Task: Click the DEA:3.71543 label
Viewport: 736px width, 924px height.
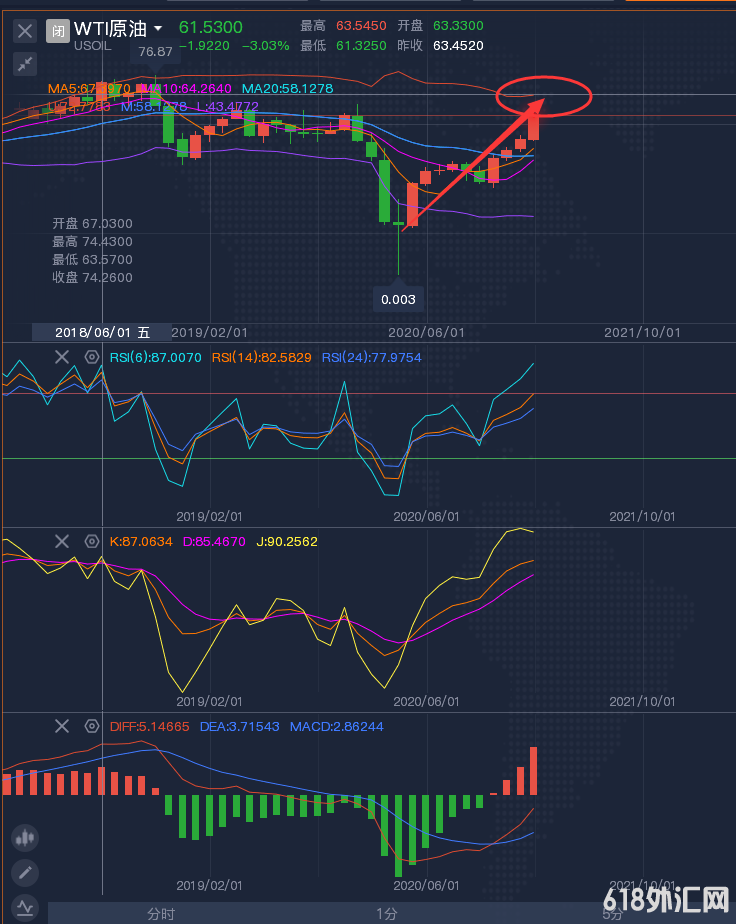Action: (x=239, y=727)
